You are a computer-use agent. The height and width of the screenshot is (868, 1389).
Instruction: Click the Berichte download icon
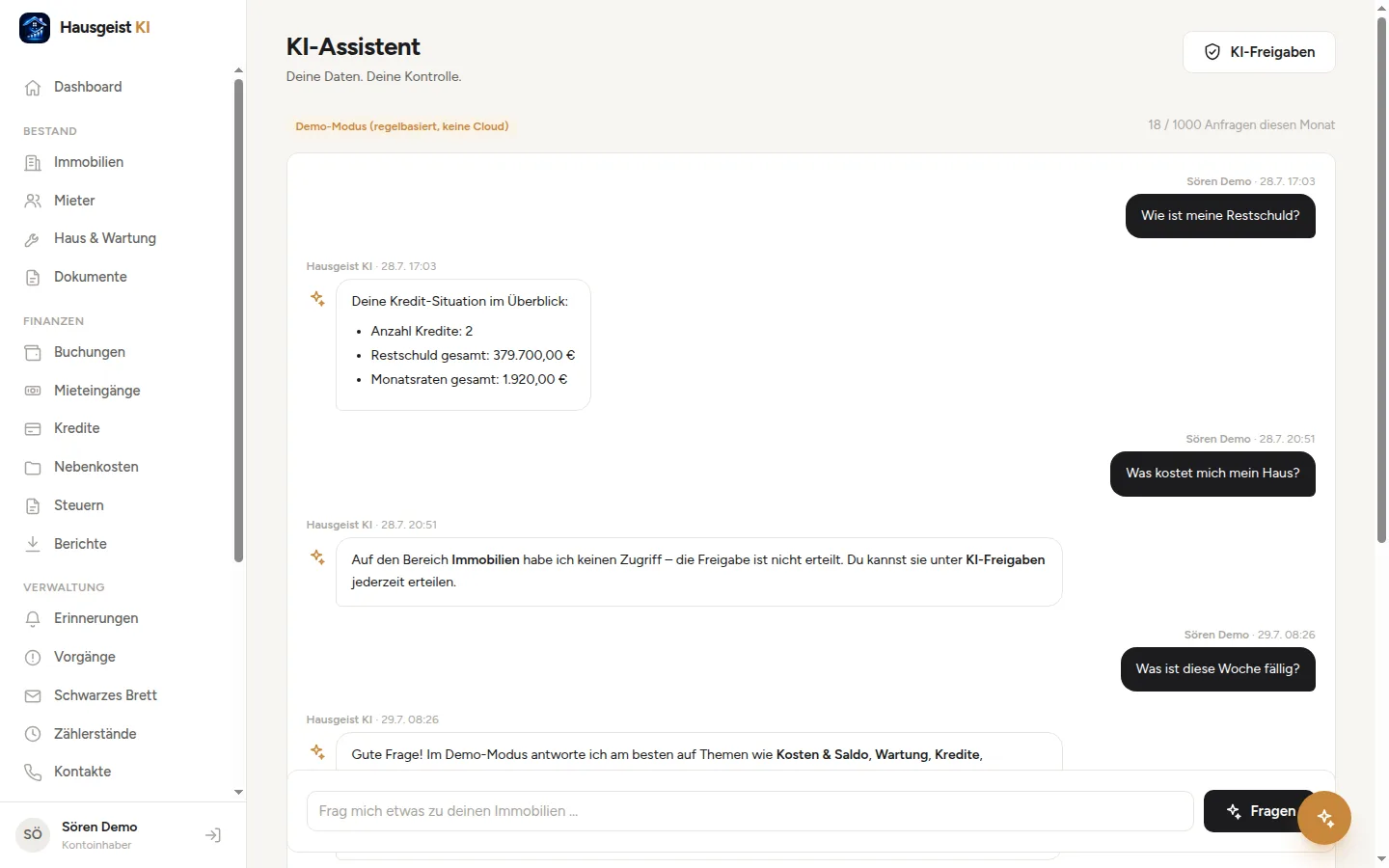coord(33,544)
